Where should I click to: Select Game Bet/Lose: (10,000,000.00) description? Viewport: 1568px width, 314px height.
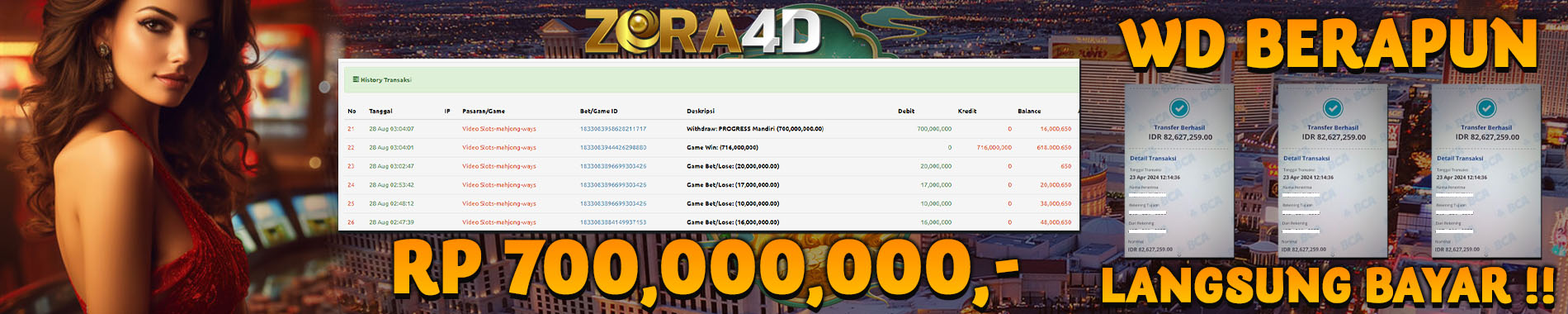tap(733, 203)
